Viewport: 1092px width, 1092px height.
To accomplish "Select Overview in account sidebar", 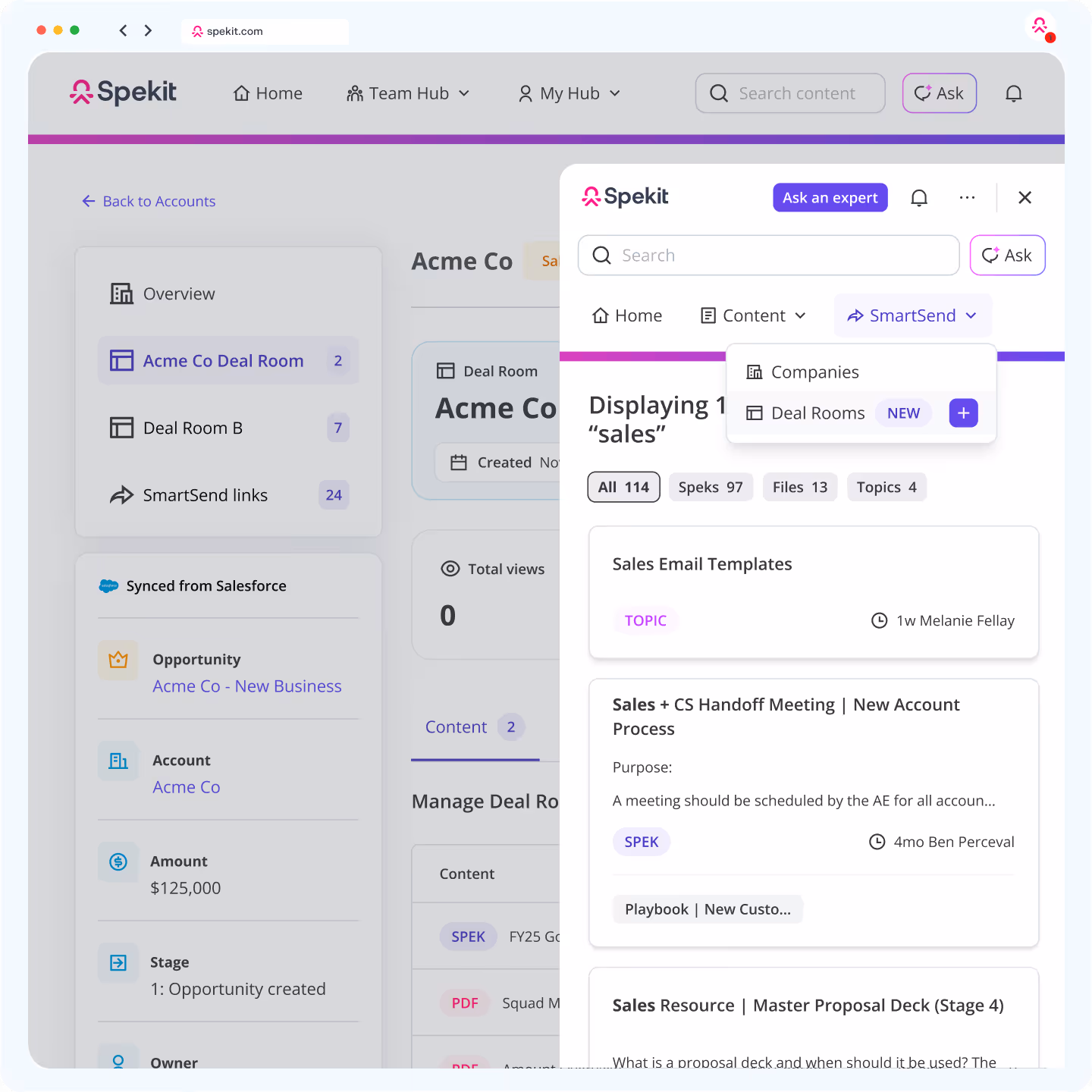I will click(x=228, y=293).
